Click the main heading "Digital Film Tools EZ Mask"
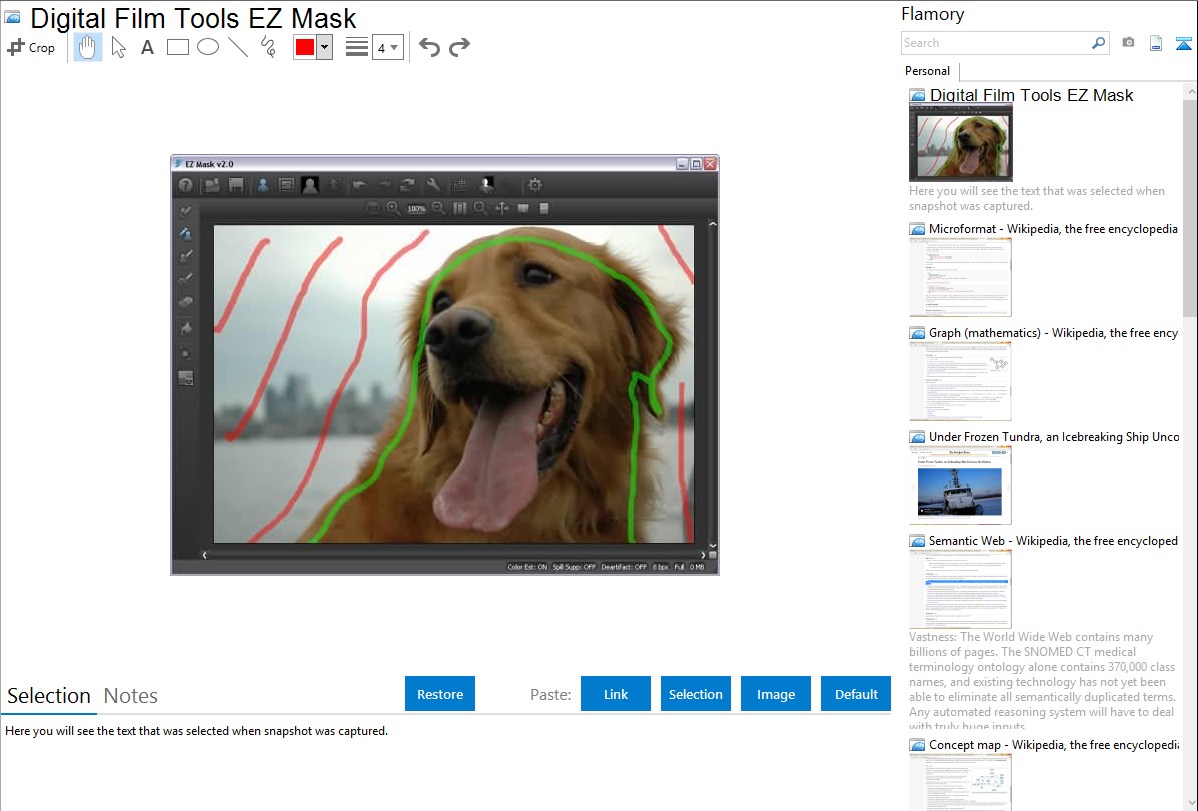The height and width of the screenshot is (811, 1198). point(193,18)
